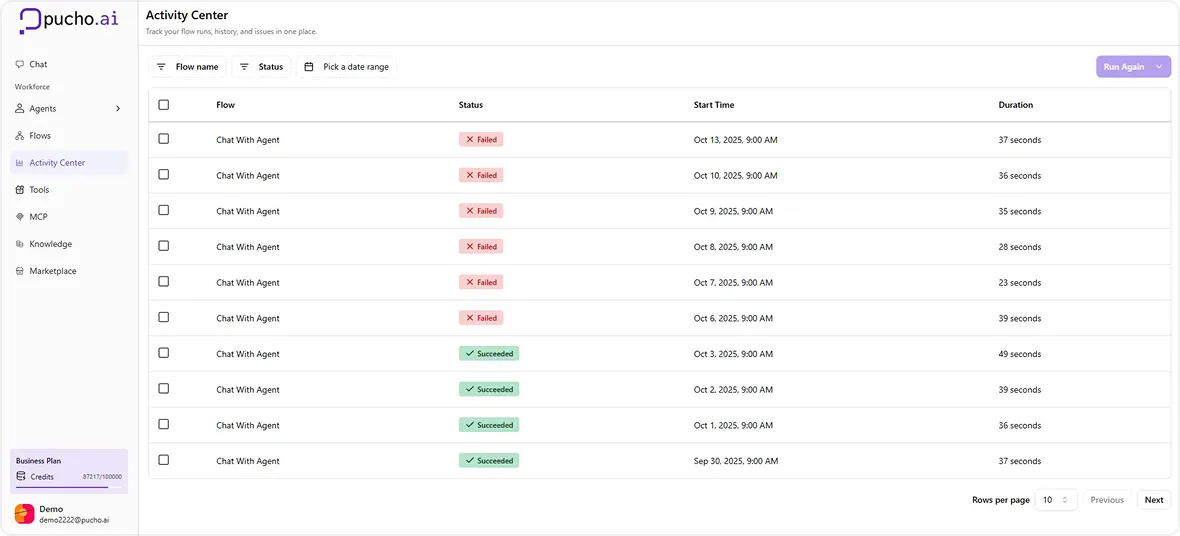
Task: Click the Succeeded badge for Sep 30
Action: [489, 460]
